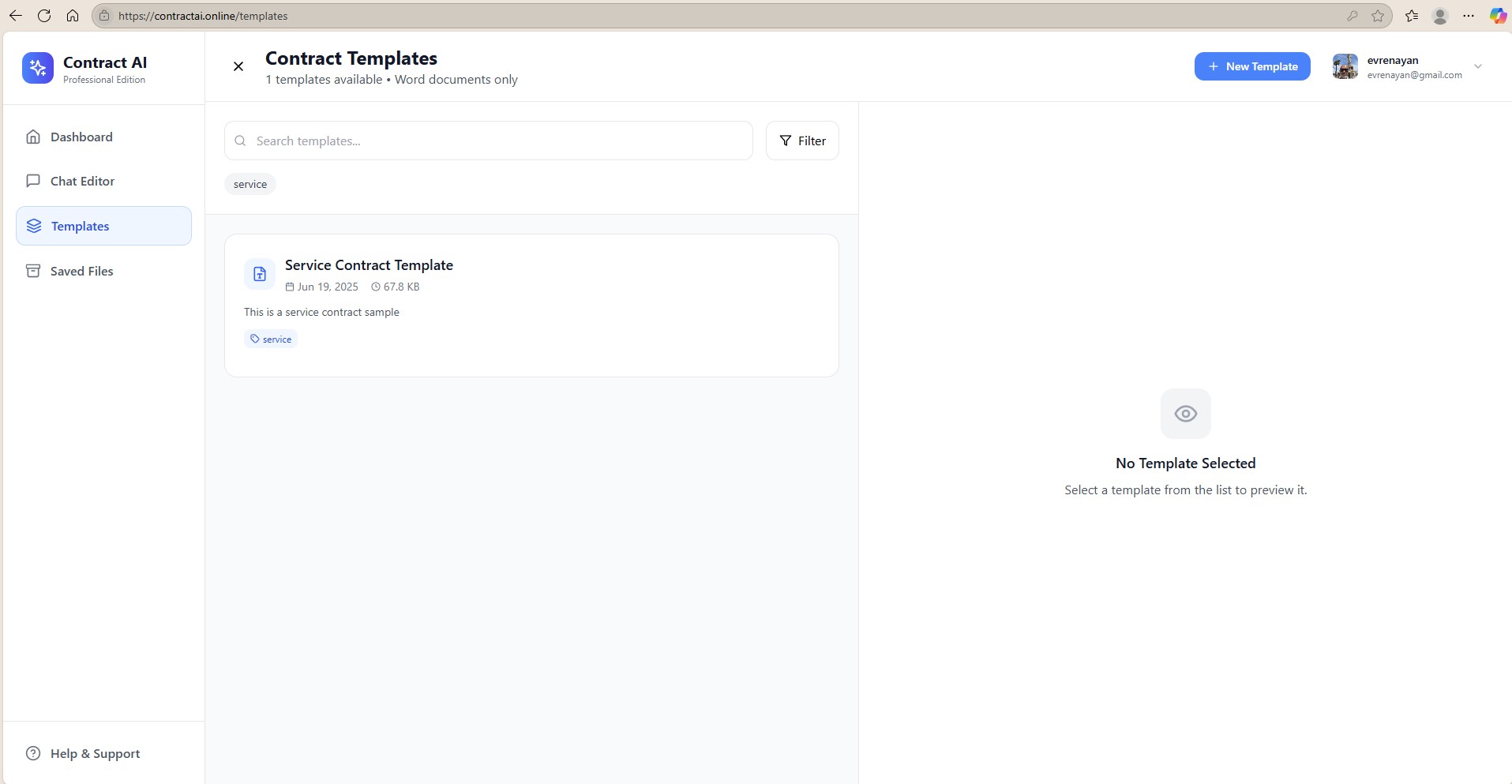Image resolution: width=1512 pixels, height=784 pixels.
Task: Click the evrenayan profile avatar
Action: tap(1345, 66)
